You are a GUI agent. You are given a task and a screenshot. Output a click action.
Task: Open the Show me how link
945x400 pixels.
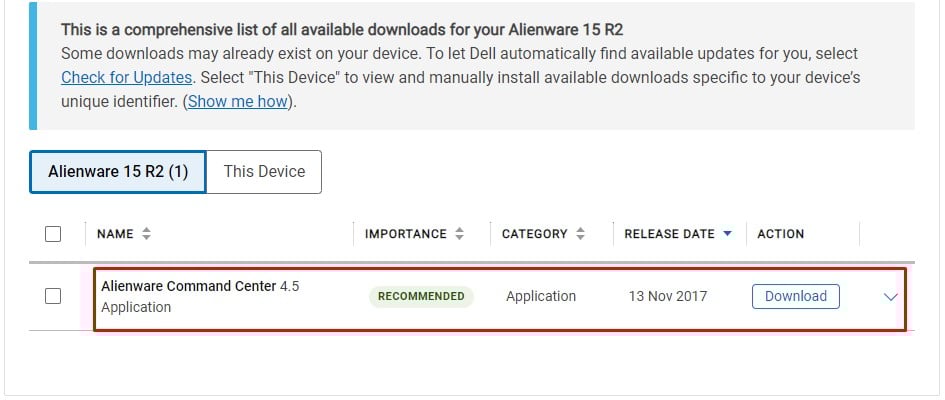pyautogui.click(x=237, y=102)
